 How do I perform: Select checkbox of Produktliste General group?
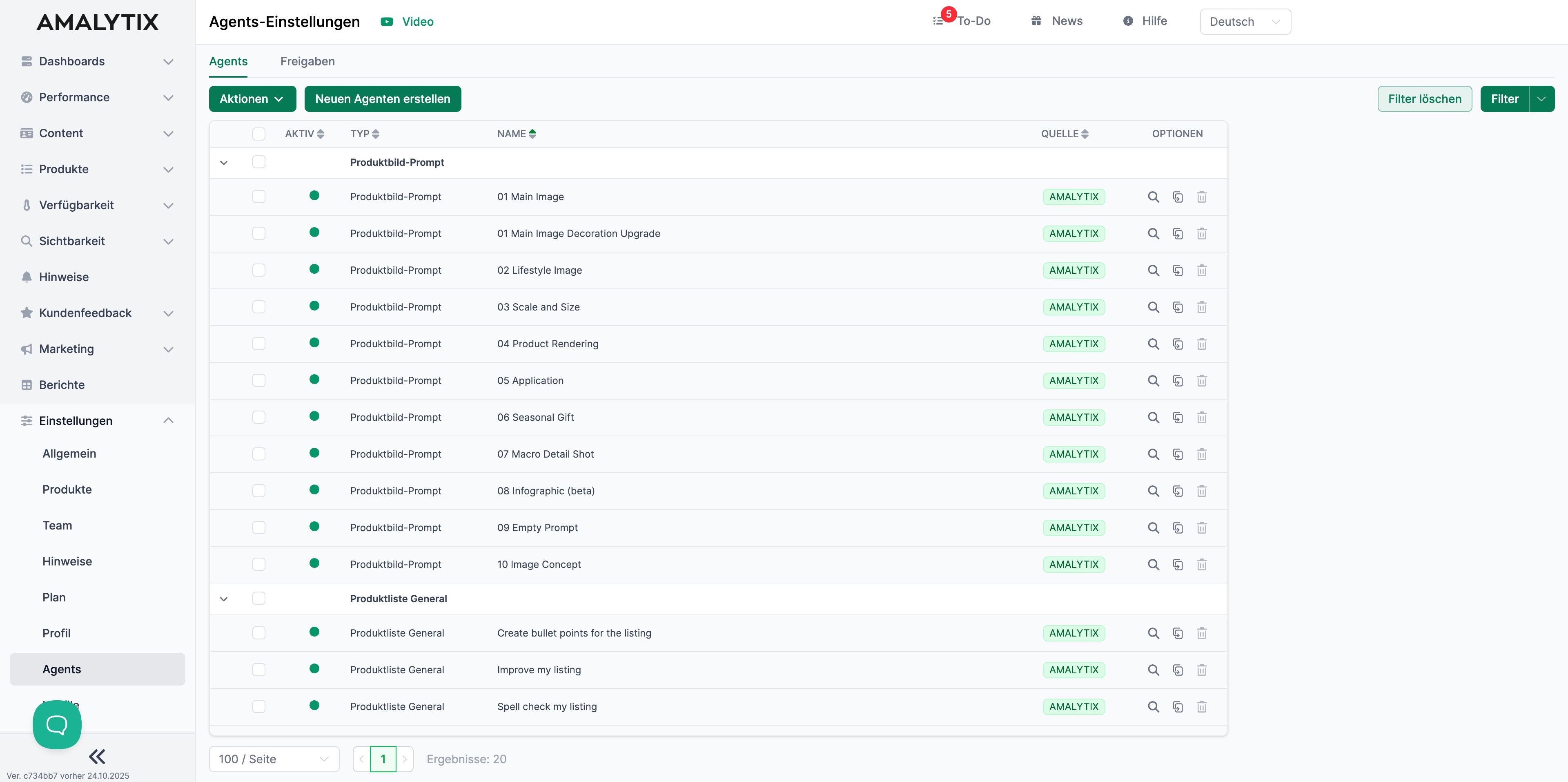click(x=259, y=598)
